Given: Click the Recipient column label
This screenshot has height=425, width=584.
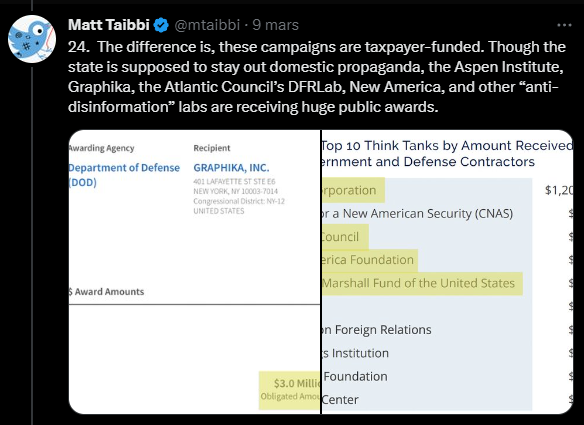Looking at the screenshot, I should pyautogui.click(x=212, y=148).
